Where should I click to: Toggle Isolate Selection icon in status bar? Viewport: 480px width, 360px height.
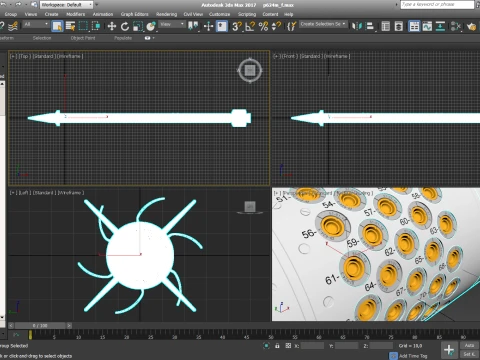tap(266, 346)
